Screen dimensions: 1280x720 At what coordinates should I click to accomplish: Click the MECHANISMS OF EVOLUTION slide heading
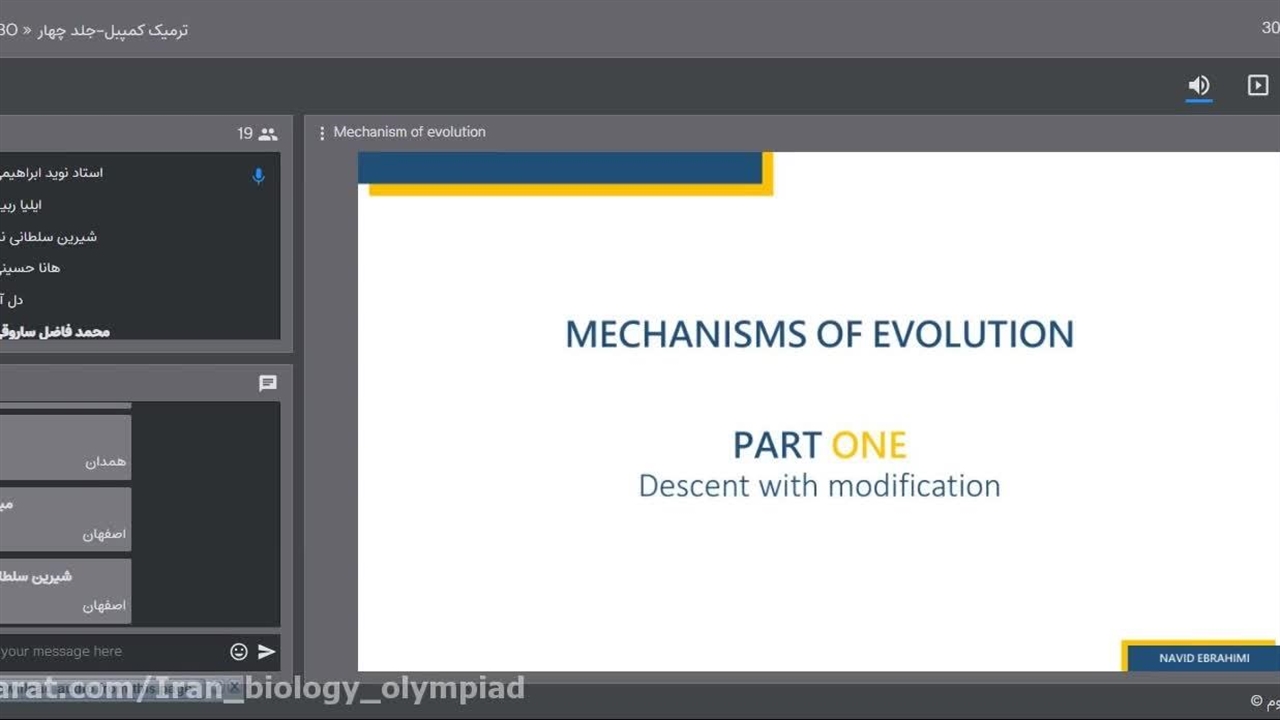819,334
